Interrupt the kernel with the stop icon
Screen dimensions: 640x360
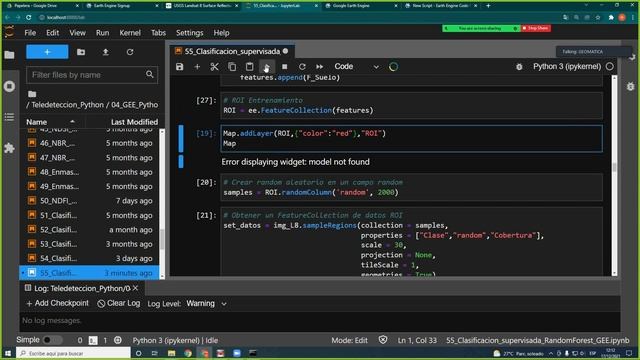[x=284, y=67]
